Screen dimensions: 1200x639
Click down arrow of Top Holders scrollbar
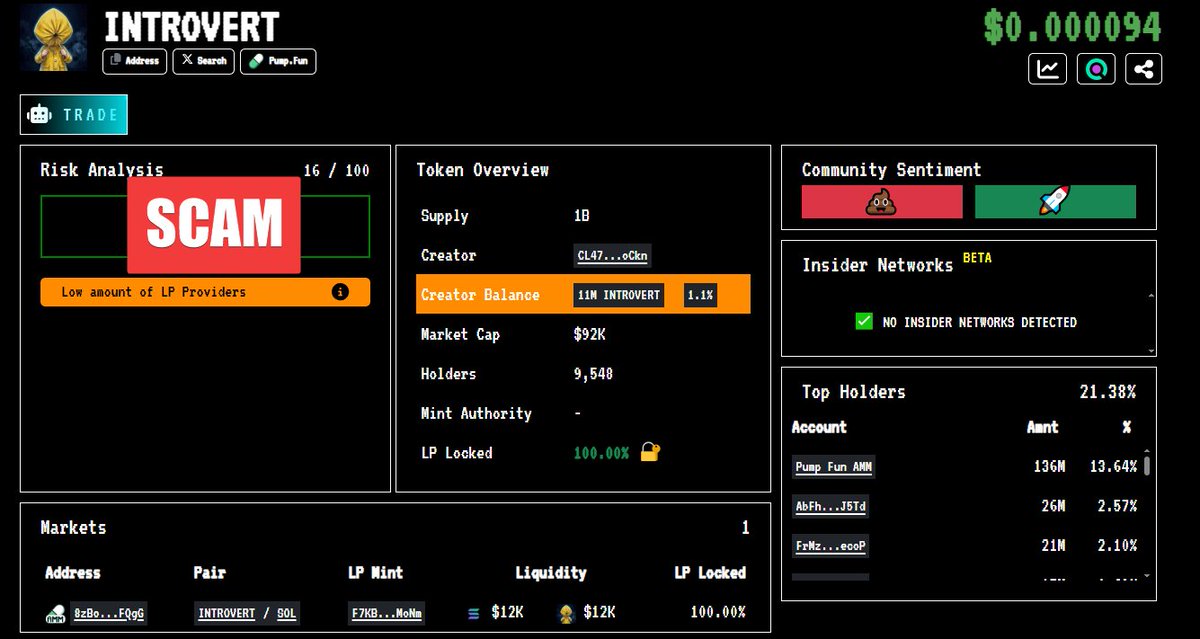click(x=1147, y=575)
